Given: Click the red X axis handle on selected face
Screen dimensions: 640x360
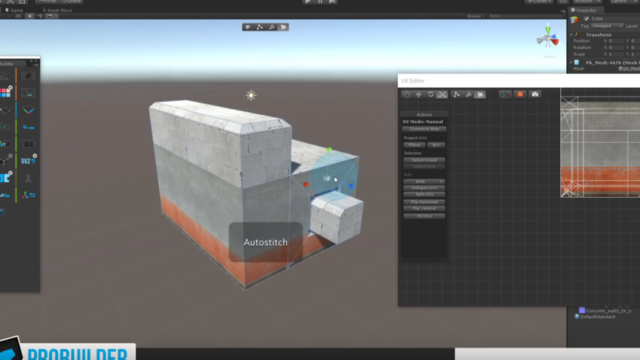Looking at the screenshot, I should click(306, 184).
